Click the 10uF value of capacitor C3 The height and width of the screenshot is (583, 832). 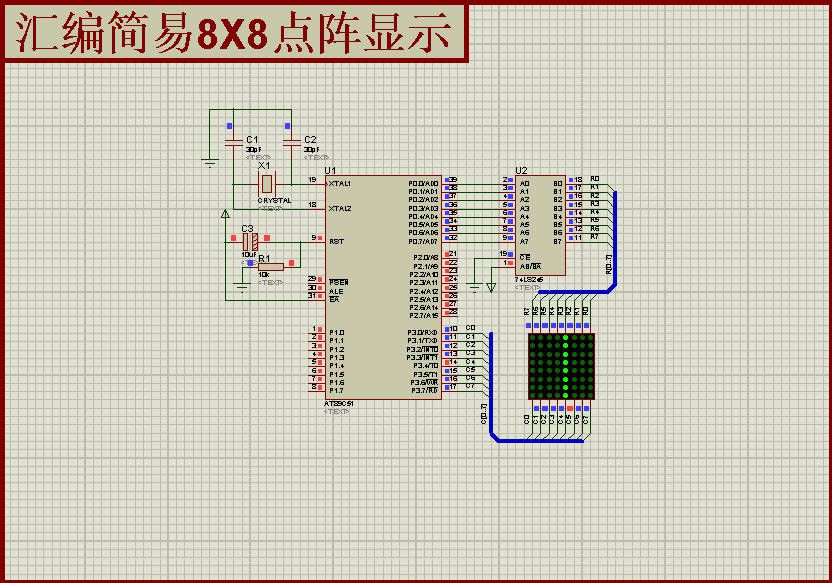coord(249,255)
